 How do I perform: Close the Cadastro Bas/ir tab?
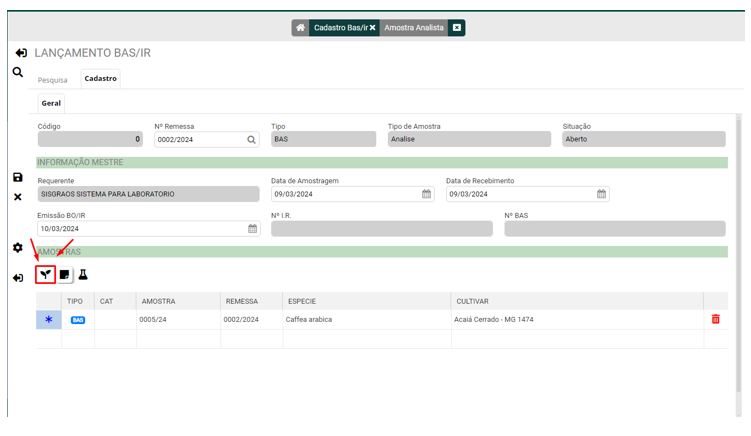point(373,28)
